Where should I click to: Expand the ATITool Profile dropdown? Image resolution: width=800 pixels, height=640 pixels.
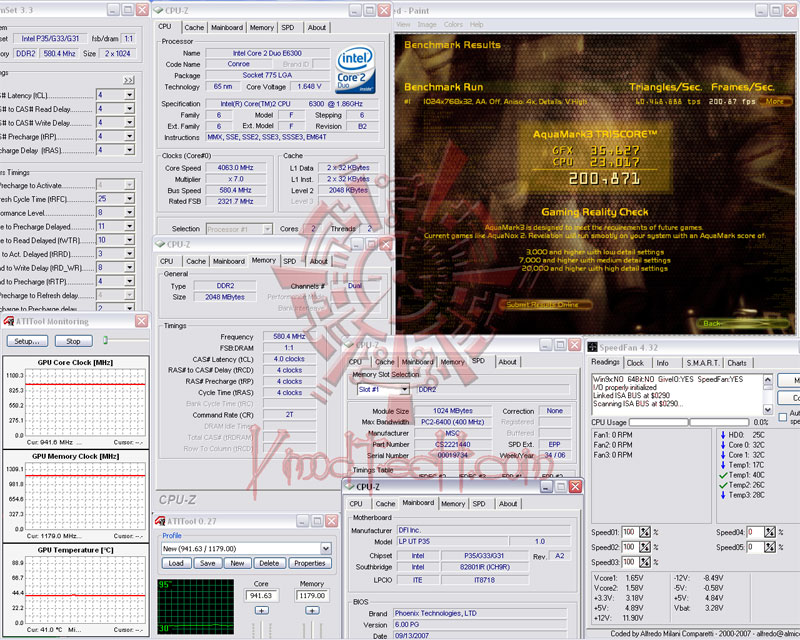(326, 549)
